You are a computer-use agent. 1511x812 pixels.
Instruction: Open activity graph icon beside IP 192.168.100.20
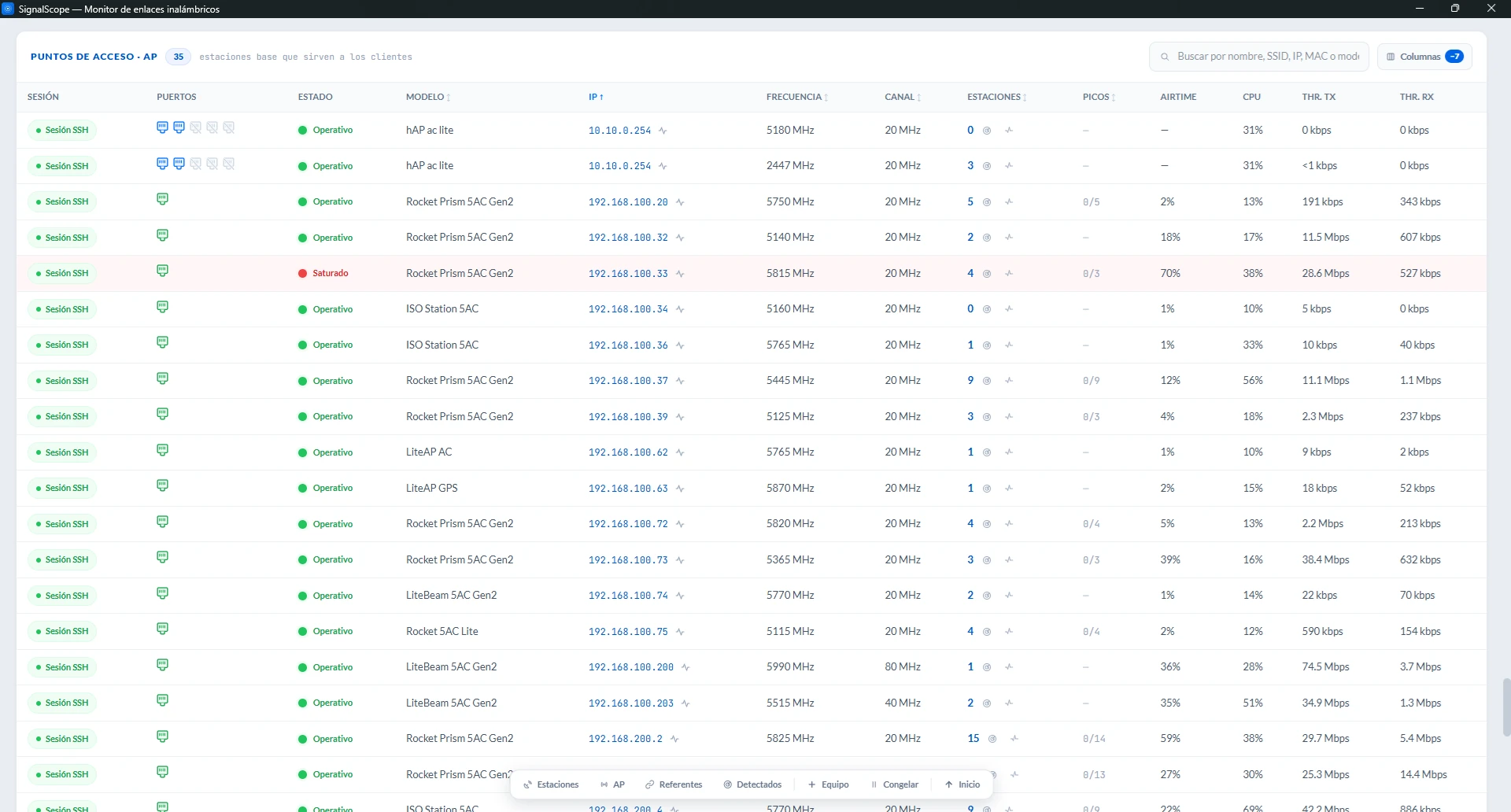coord(680,202)
